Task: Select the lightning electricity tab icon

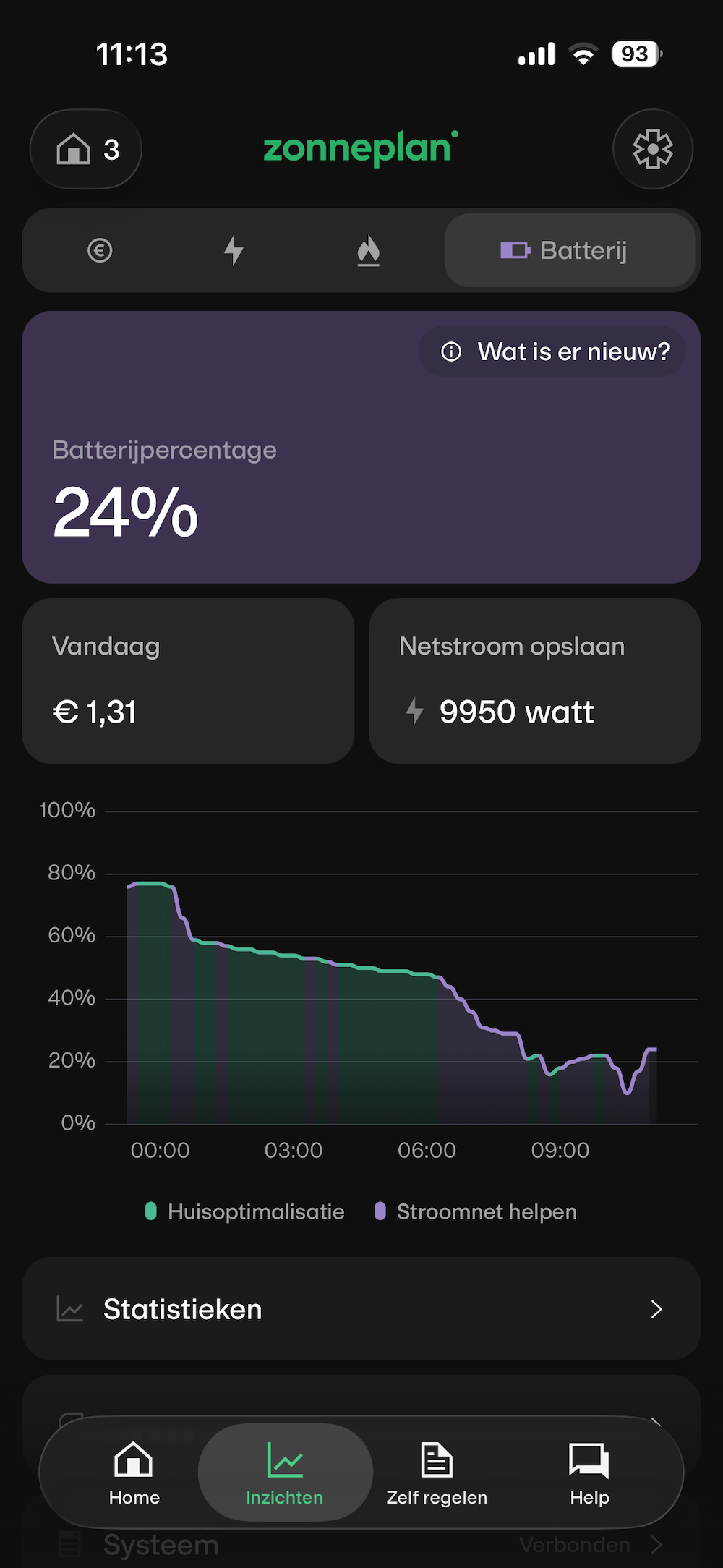Action: 234,250
